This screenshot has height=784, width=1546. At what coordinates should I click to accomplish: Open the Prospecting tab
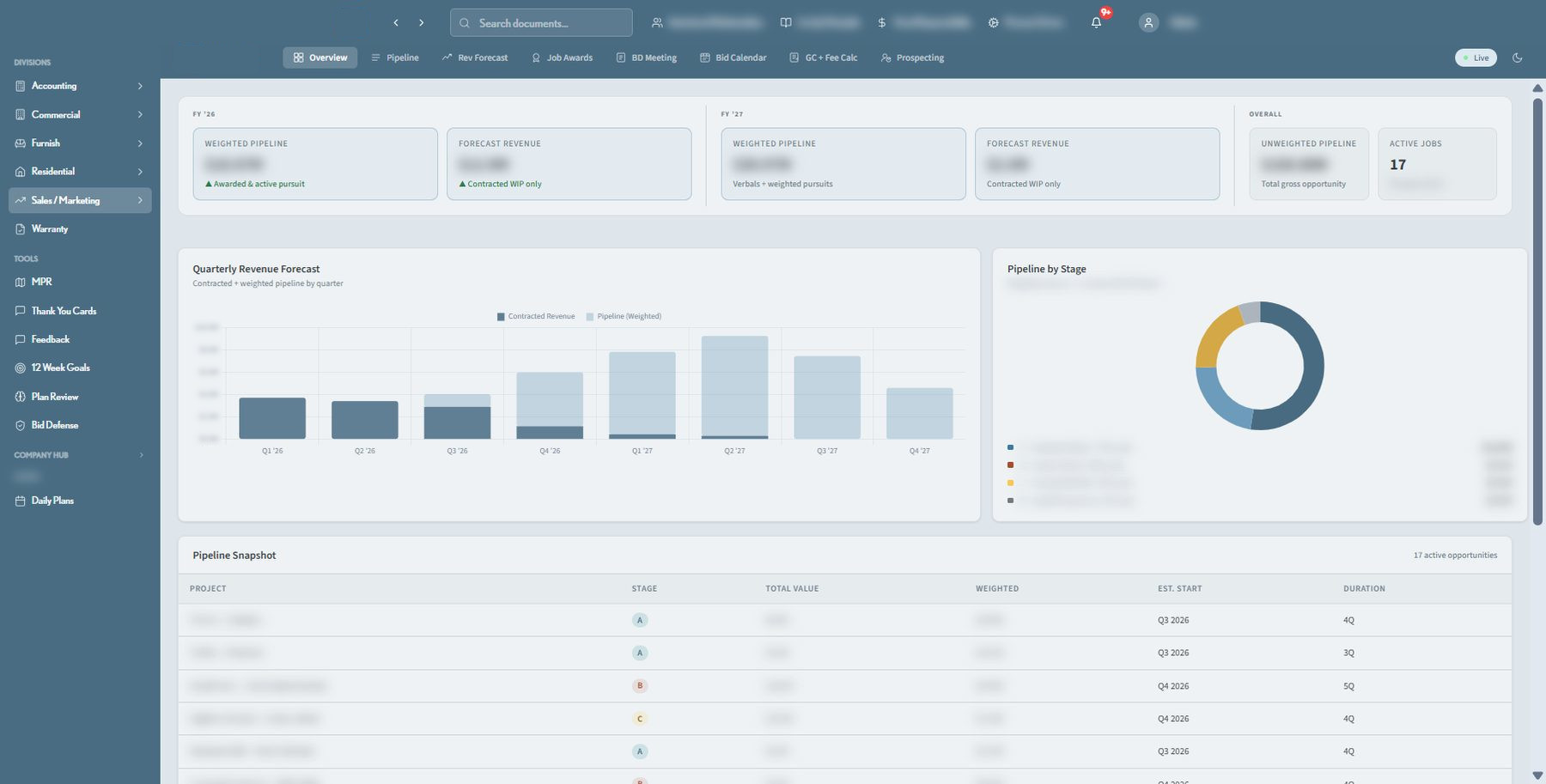click(912, 58)
